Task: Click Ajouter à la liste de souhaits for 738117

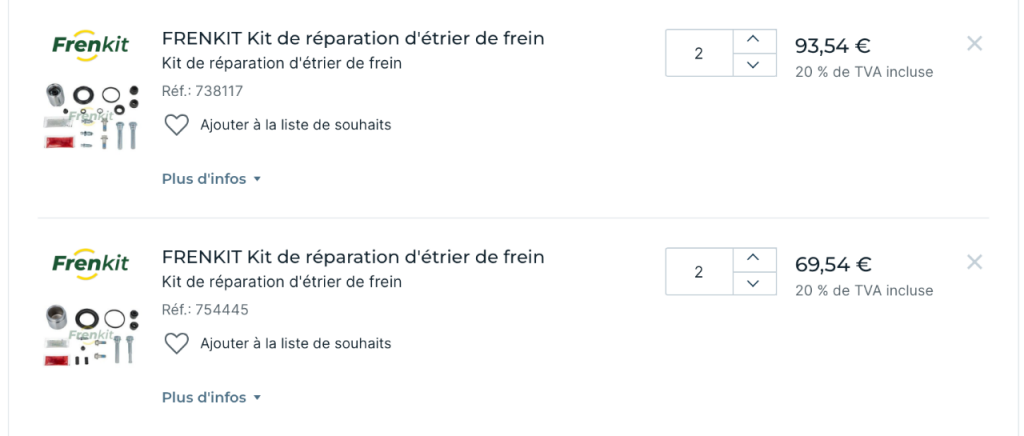Action: (295, 125)
